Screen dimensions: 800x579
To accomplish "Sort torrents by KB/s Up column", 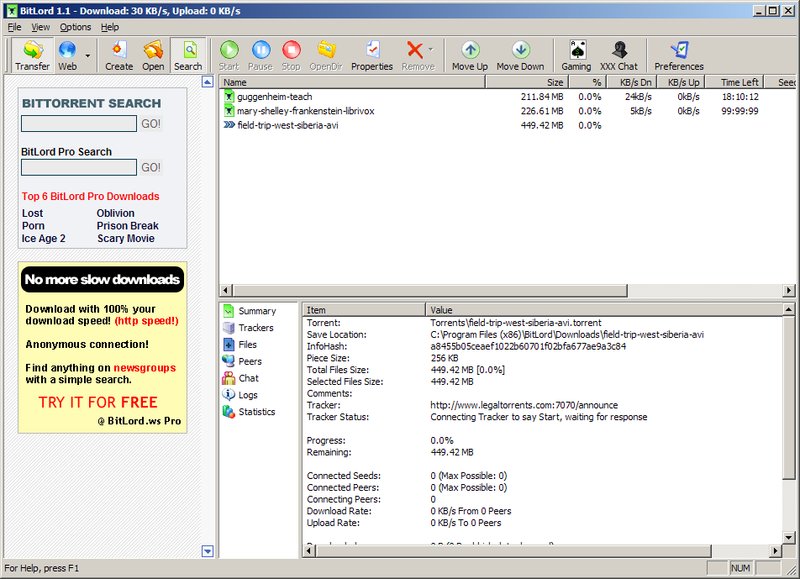I will click(x=680, y=82).
